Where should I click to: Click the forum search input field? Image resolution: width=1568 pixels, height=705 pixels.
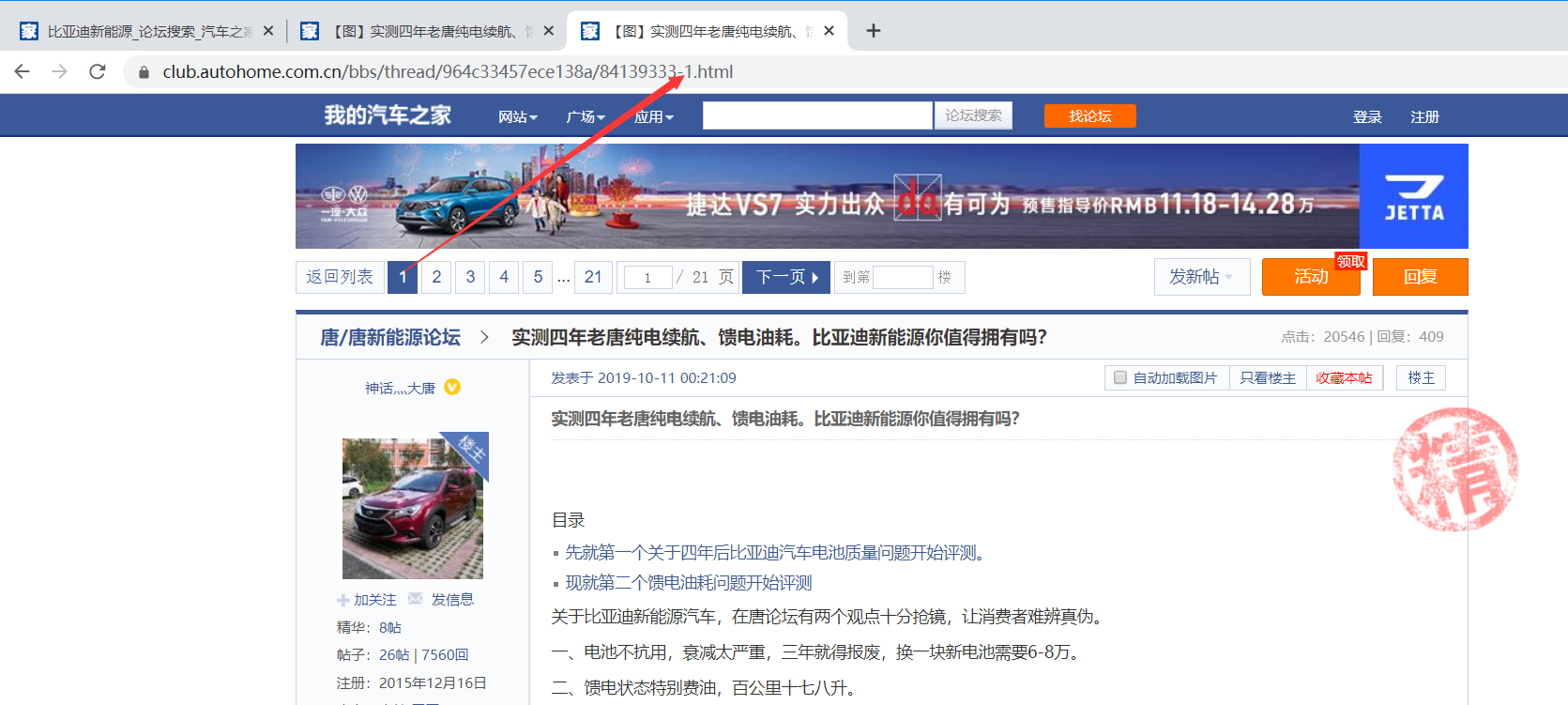[x=817, y=115]
